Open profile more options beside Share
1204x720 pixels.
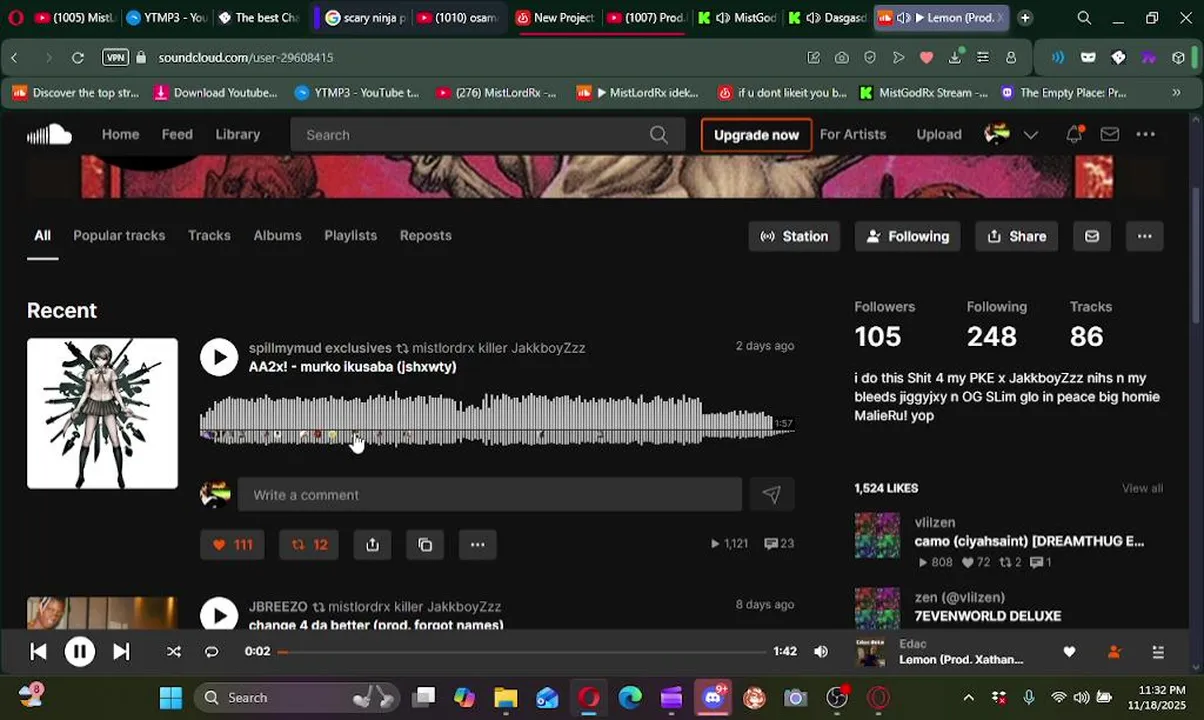[1144, 236]
